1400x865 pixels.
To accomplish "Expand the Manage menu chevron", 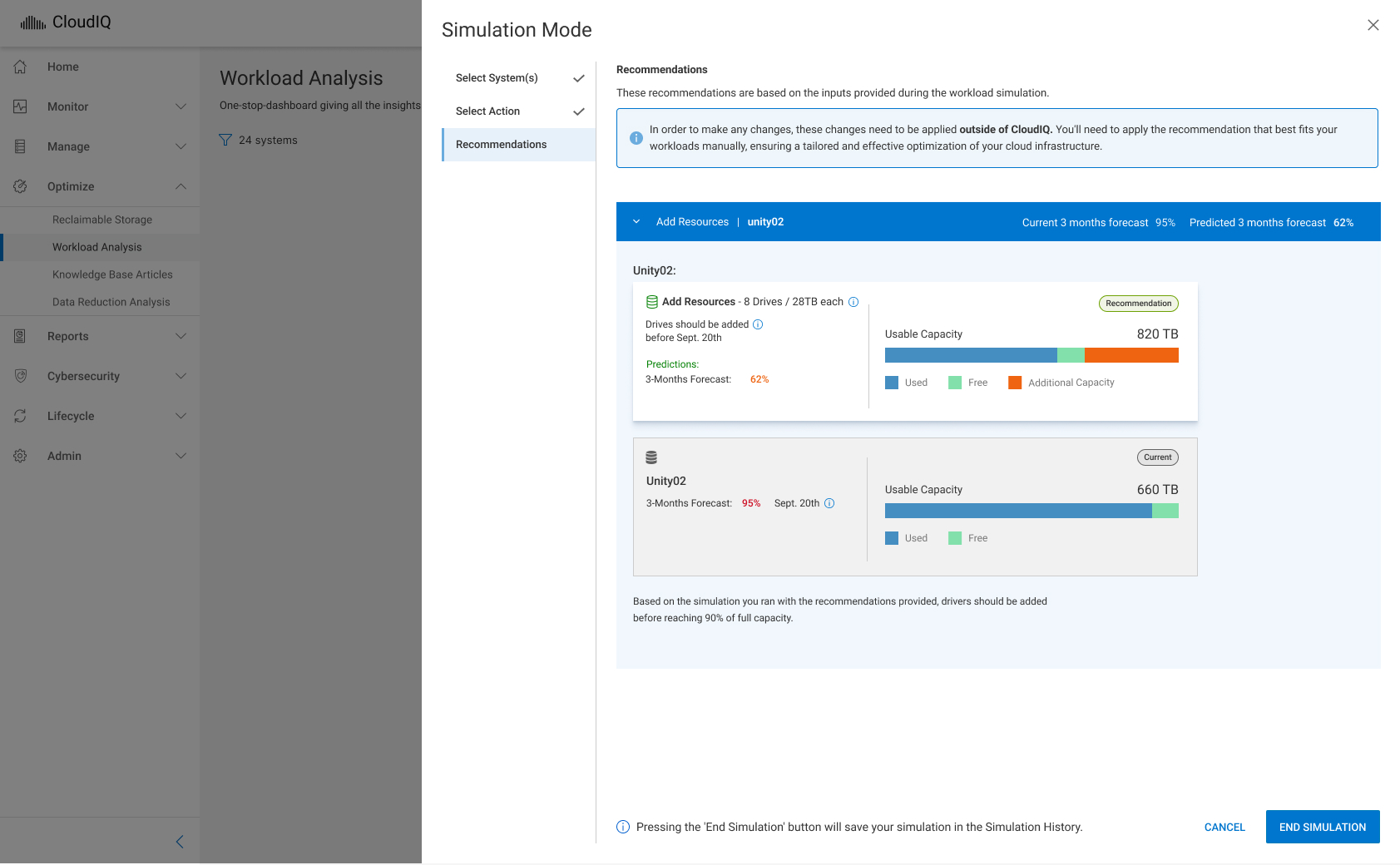I will (x=181, y=146).
